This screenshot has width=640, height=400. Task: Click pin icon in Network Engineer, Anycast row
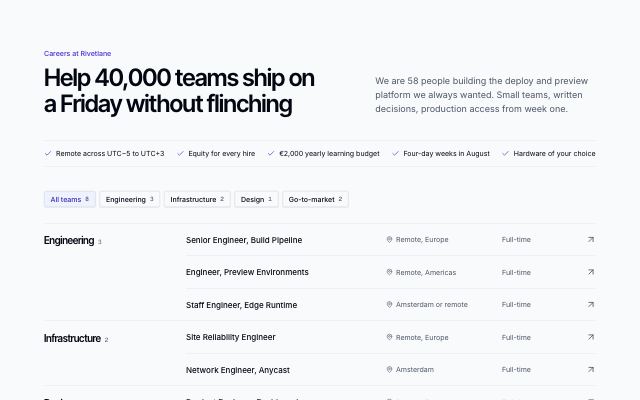389,370
